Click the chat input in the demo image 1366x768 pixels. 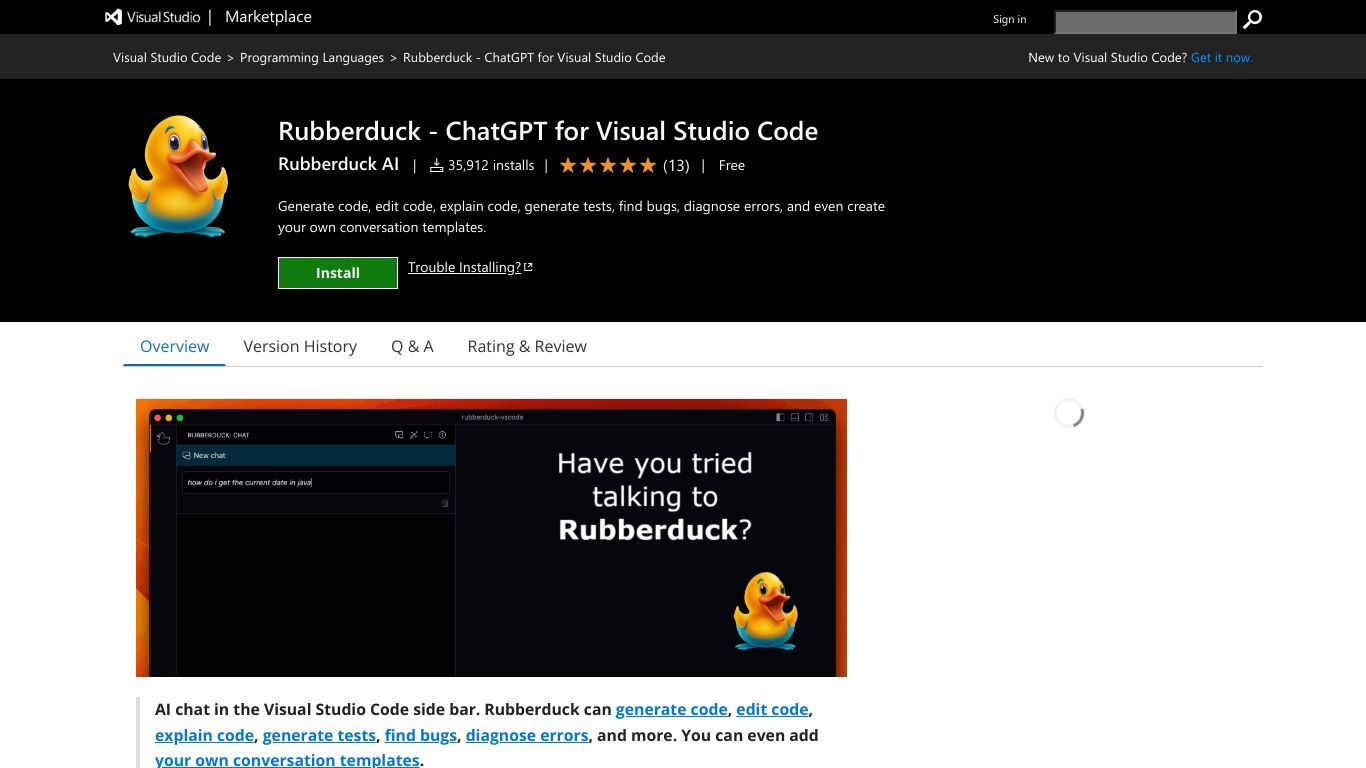coord(316,482)
